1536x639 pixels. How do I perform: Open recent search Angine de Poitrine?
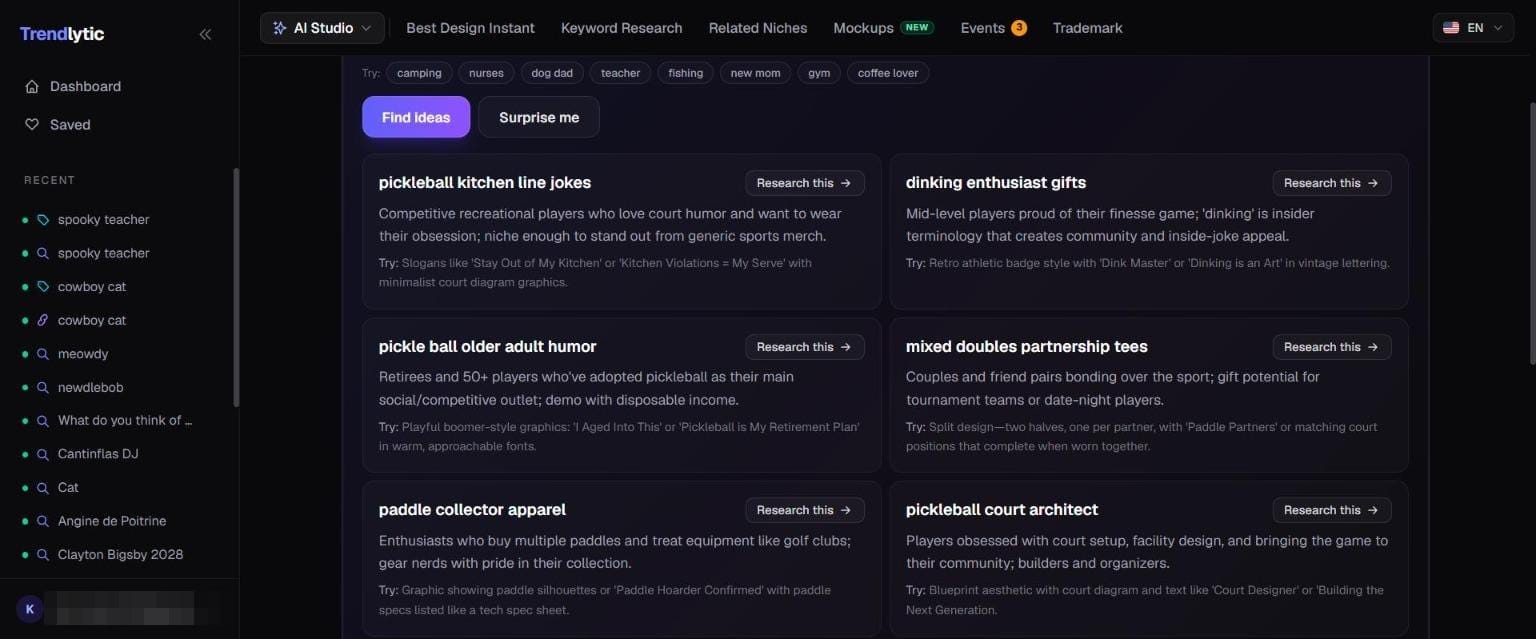pyautogui.click(x=112, y=521)
